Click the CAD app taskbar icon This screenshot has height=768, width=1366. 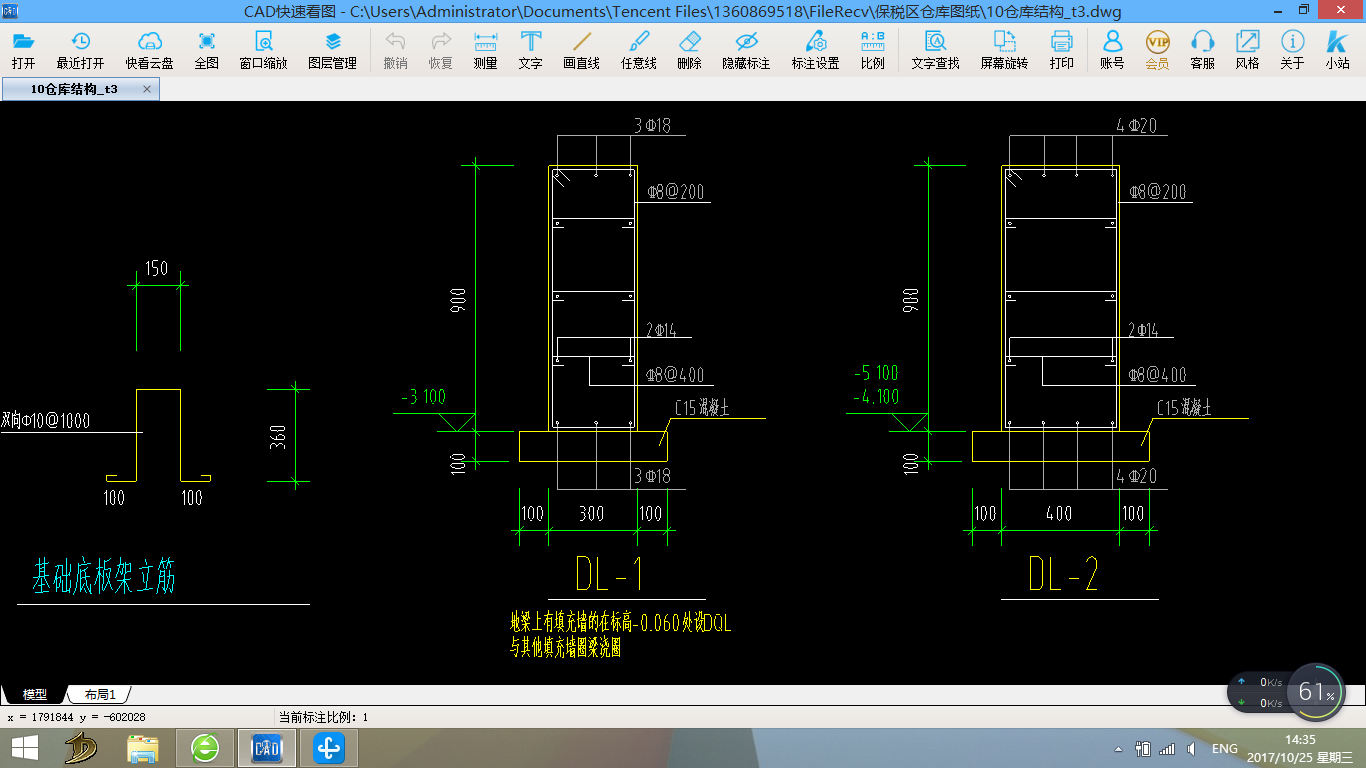(267, 748)
